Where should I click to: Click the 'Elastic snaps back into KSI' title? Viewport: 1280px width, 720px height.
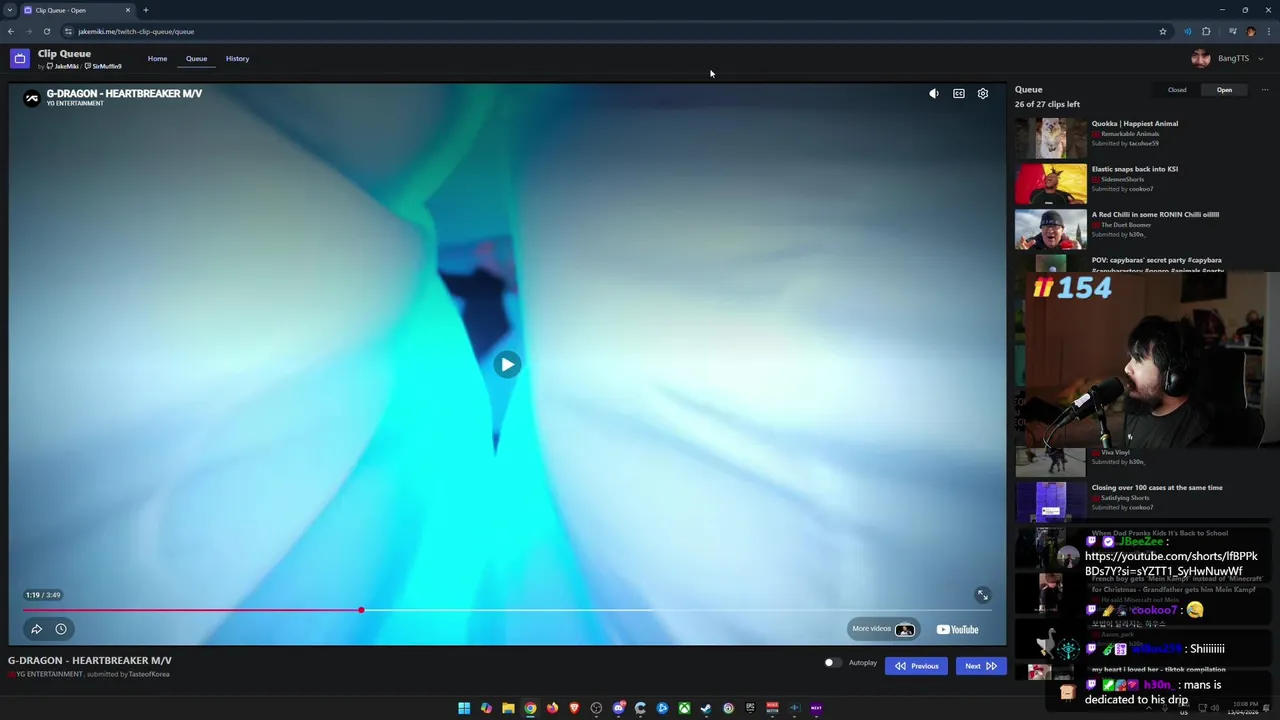pos(1135,169)
